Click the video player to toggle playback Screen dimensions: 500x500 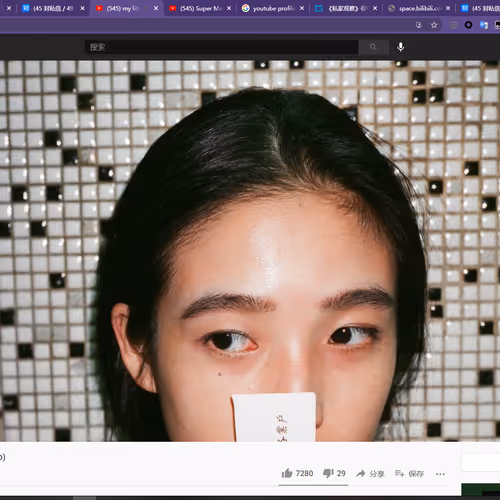click(250, 251)
